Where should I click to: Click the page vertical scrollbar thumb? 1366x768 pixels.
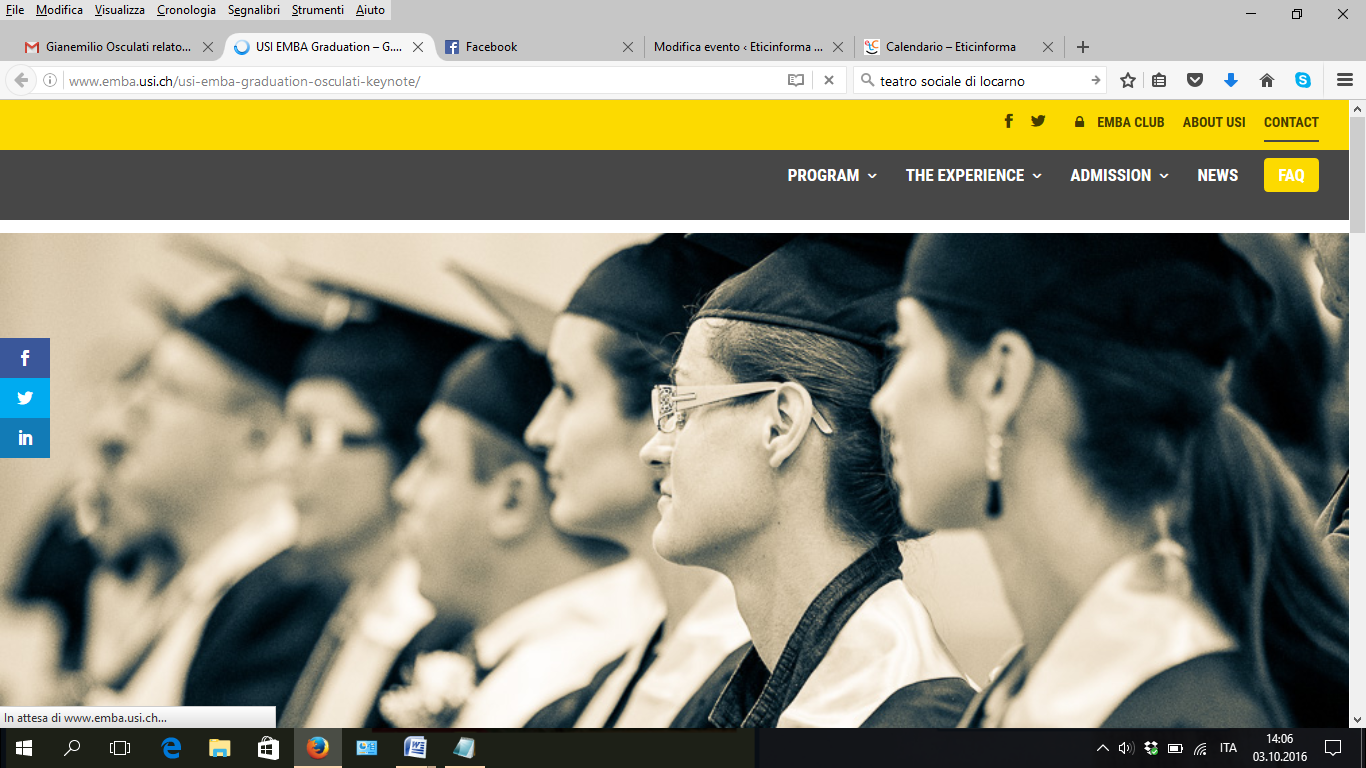[x=1357, y=175]
